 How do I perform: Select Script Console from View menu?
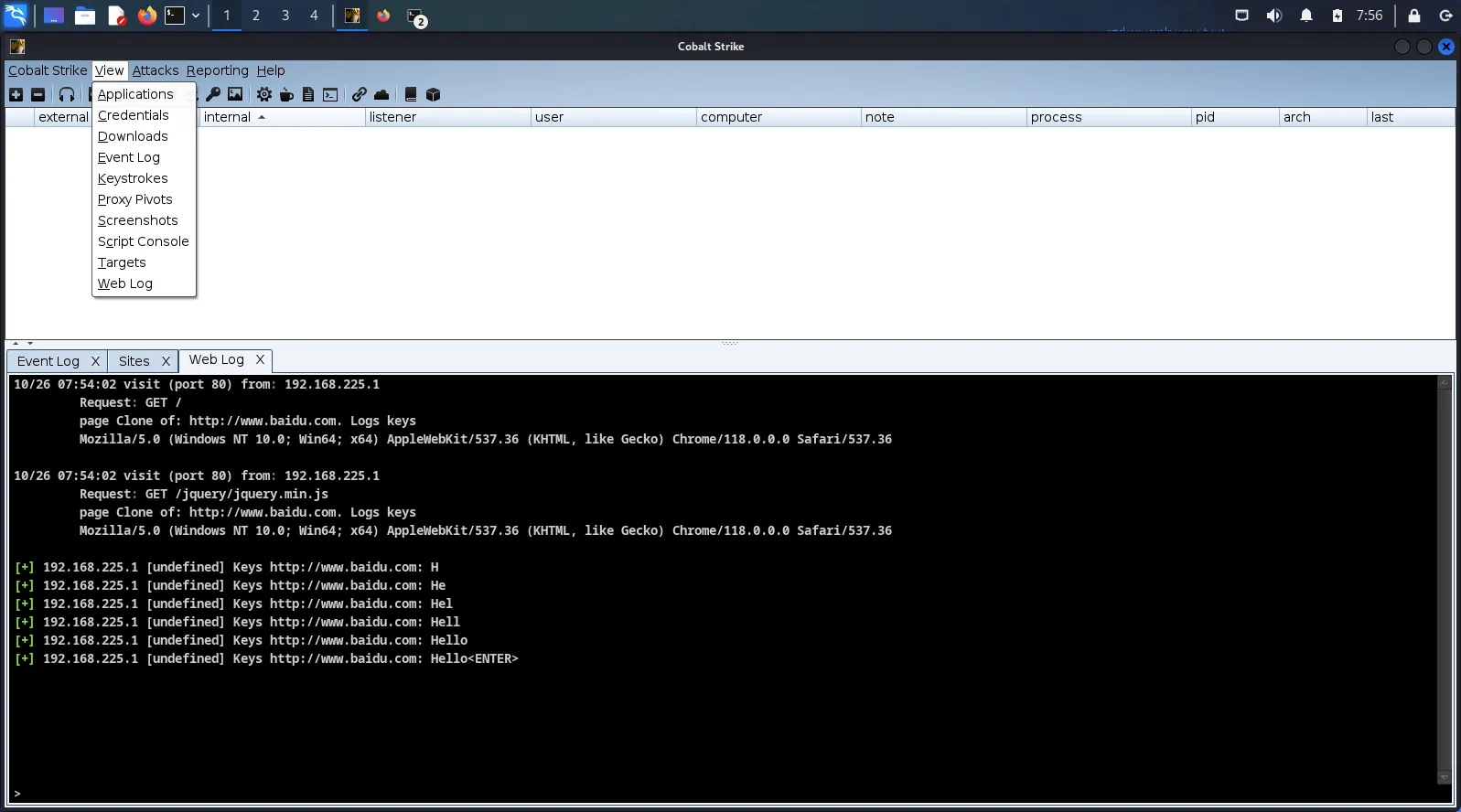pos(143,241)
